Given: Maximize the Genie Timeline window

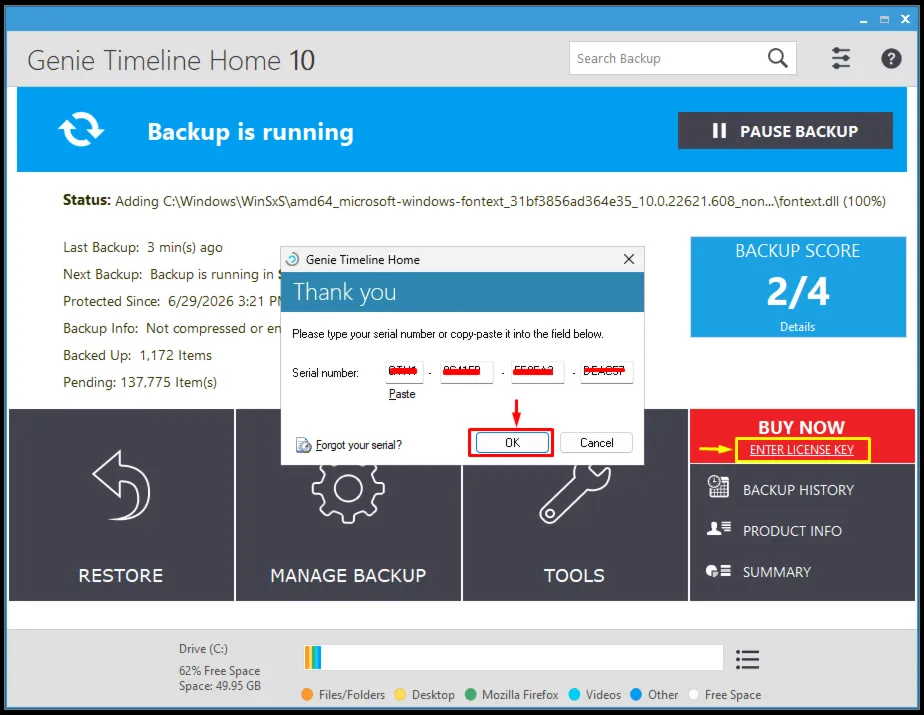Looking at the screenshot, I should point(884,19).
